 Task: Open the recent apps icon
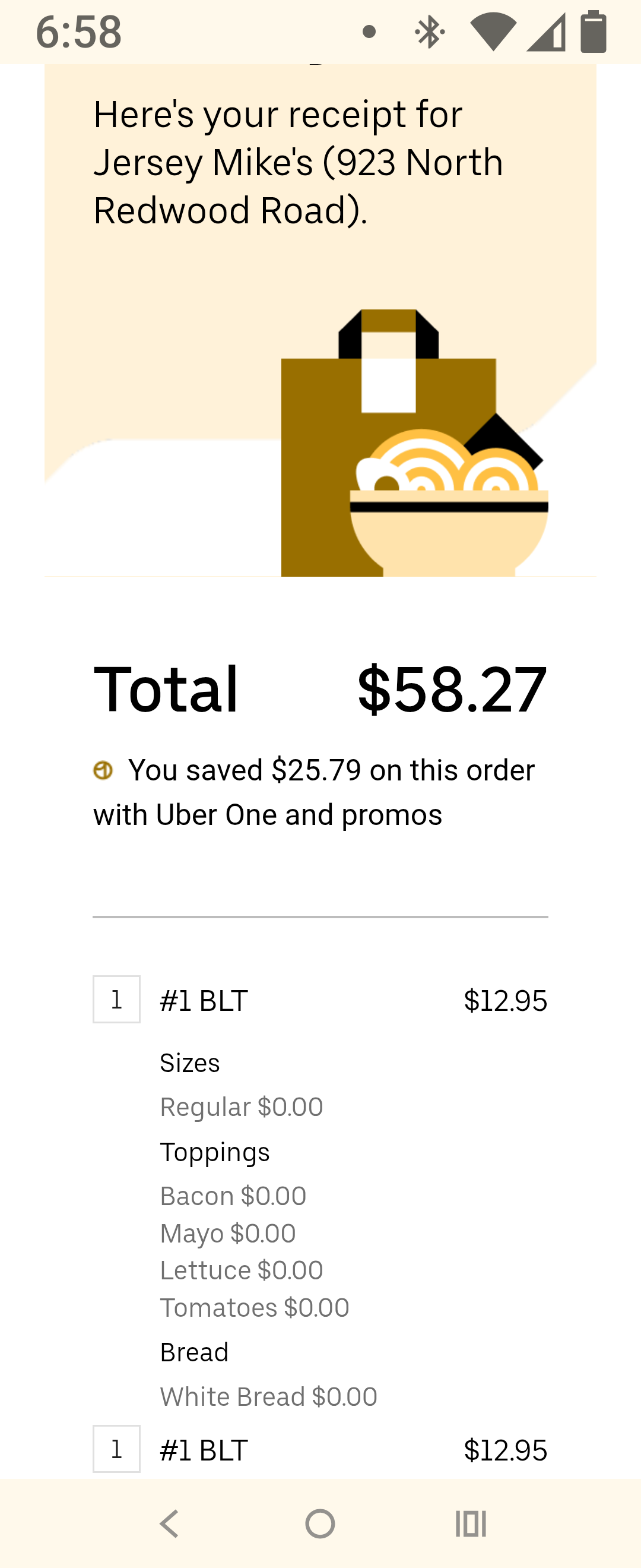pos(471,1523)
